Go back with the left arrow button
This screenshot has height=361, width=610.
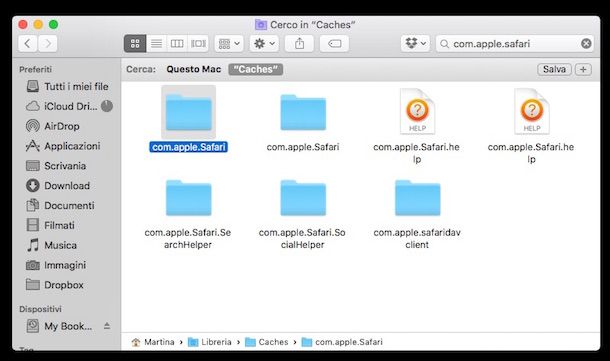pyautogui.click(x=28, y=44)
